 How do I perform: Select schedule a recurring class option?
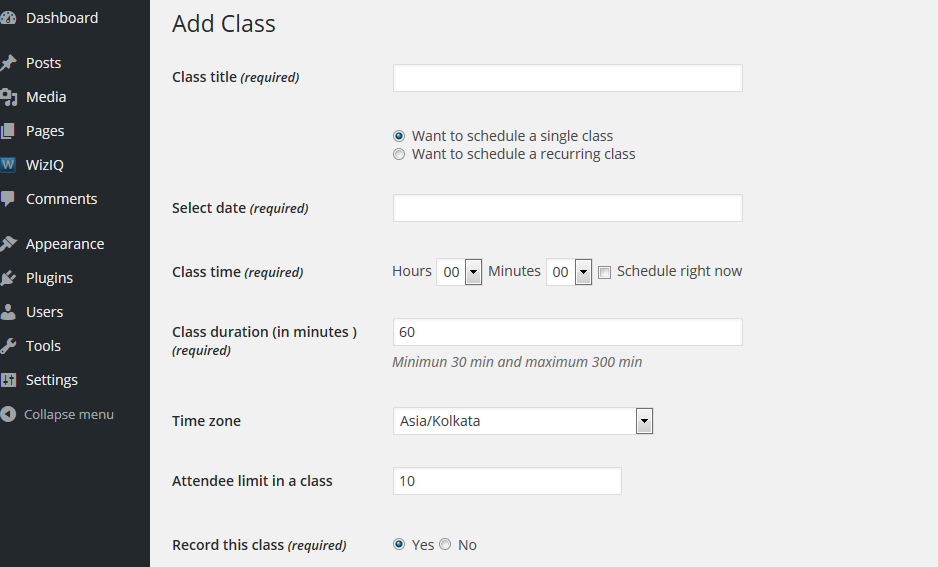(399, 154)
